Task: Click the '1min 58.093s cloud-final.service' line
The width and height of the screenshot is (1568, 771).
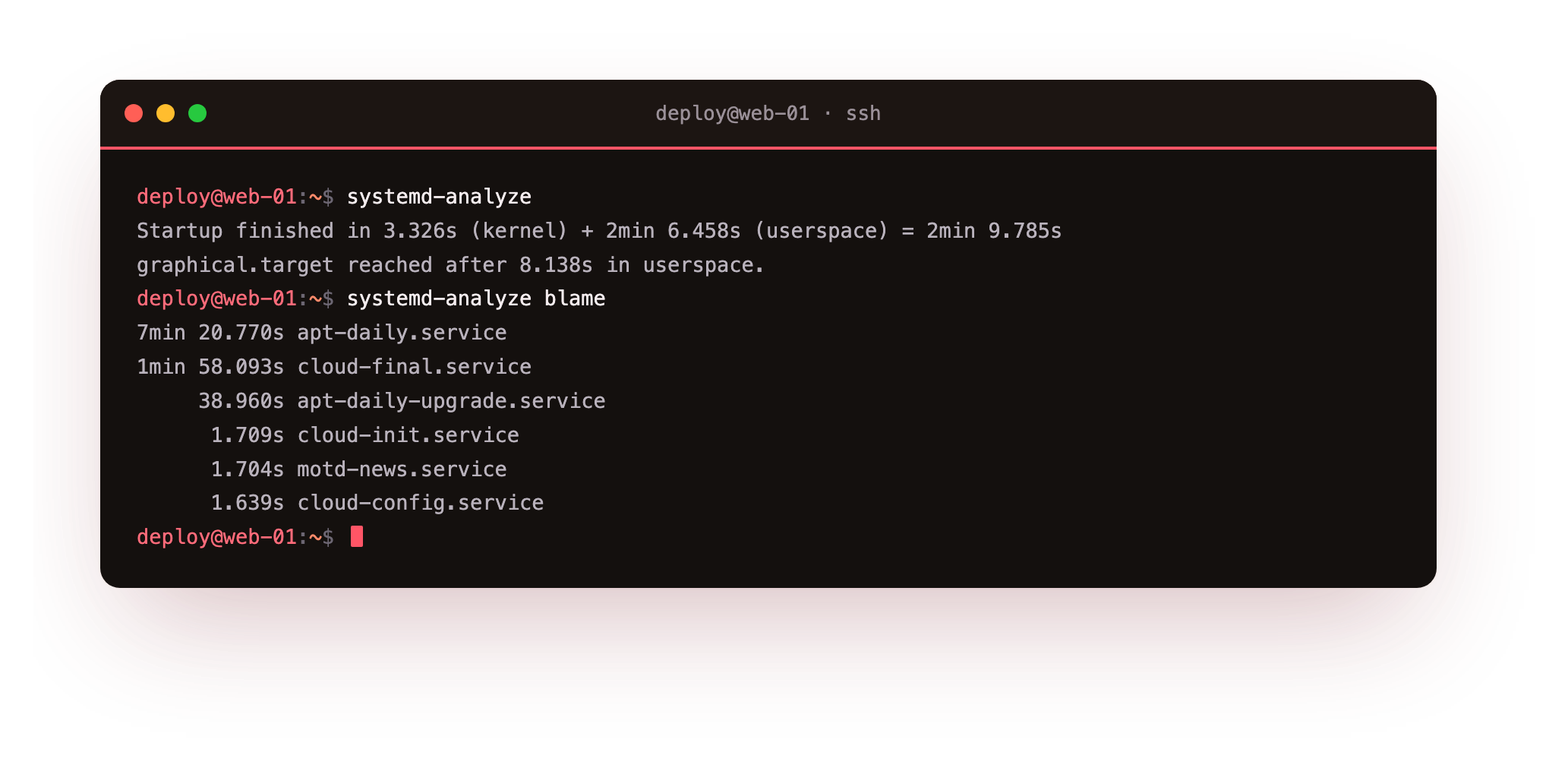Action: (x=334, y=367)
